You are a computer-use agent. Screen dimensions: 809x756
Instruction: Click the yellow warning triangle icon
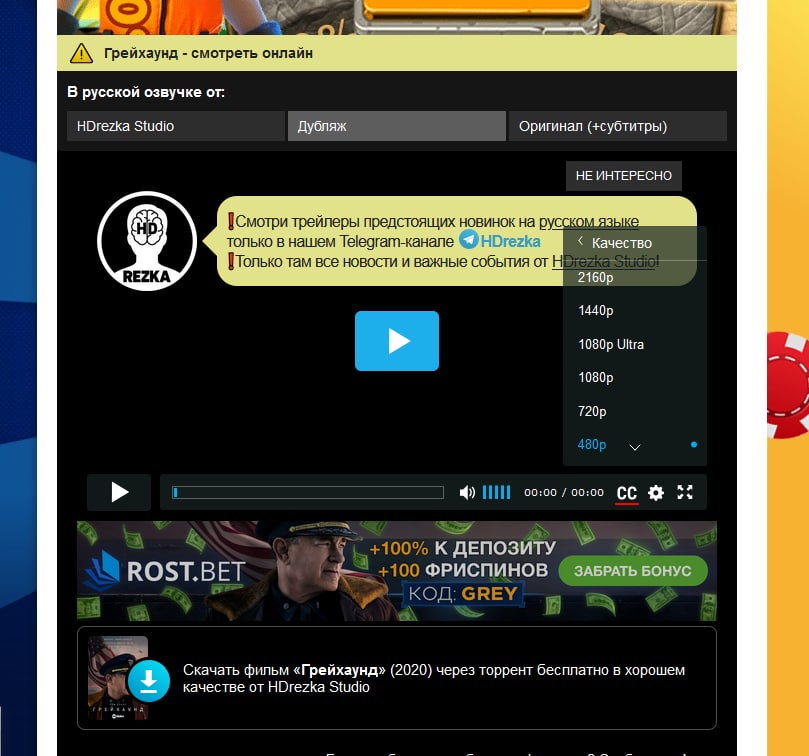[82, 53]
